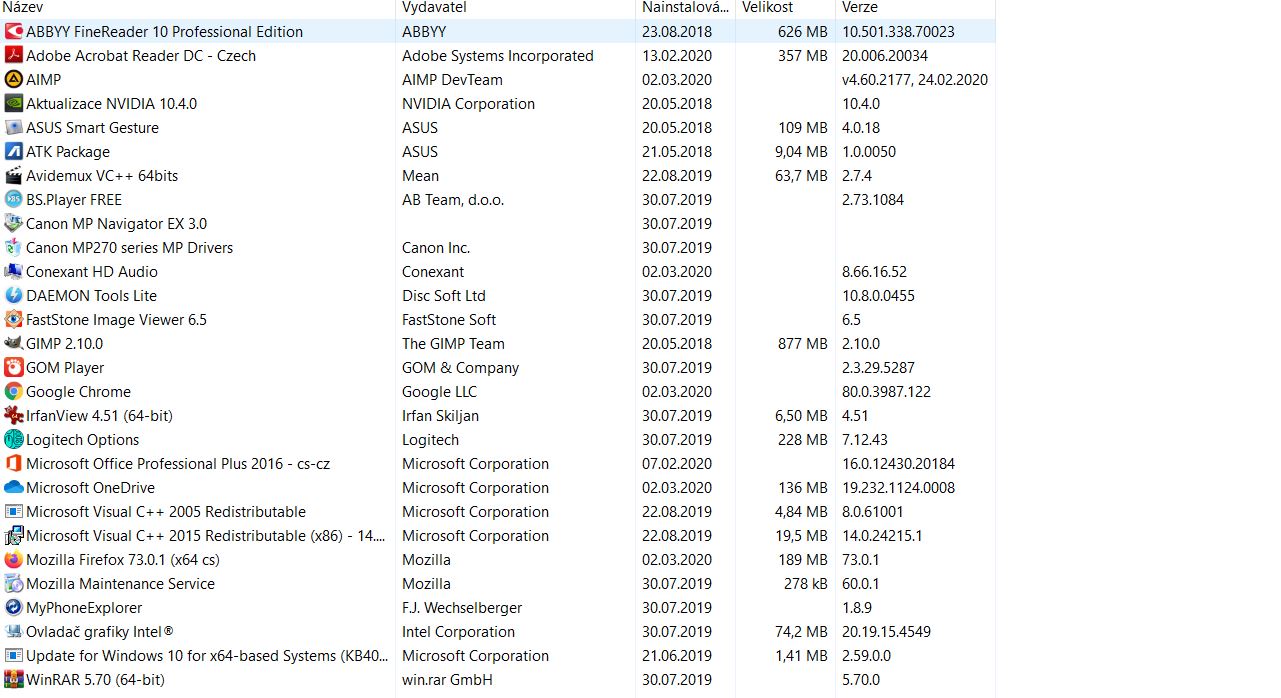The image size is (1281, 698).
Task: Sort list by Název column header
Action: 22,8
